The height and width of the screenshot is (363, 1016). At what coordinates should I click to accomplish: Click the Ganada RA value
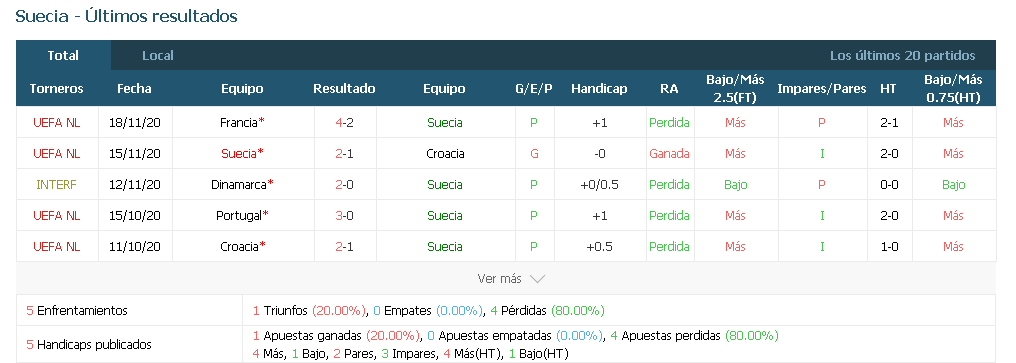coord(669,154)
